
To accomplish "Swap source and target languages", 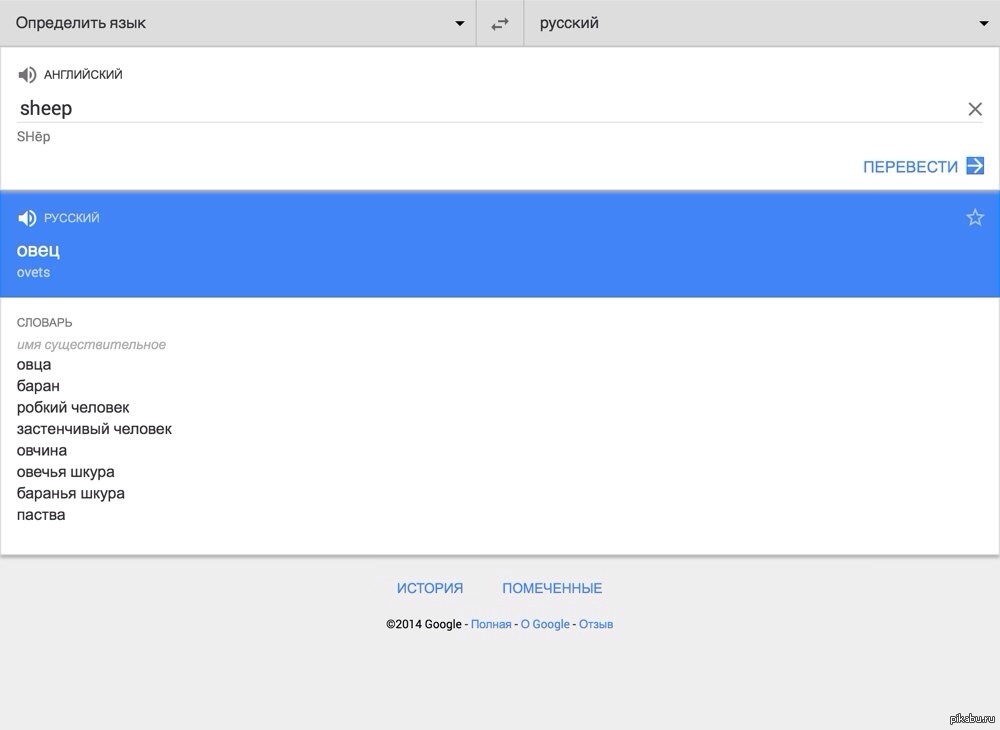I will click(x=500, y=24).
